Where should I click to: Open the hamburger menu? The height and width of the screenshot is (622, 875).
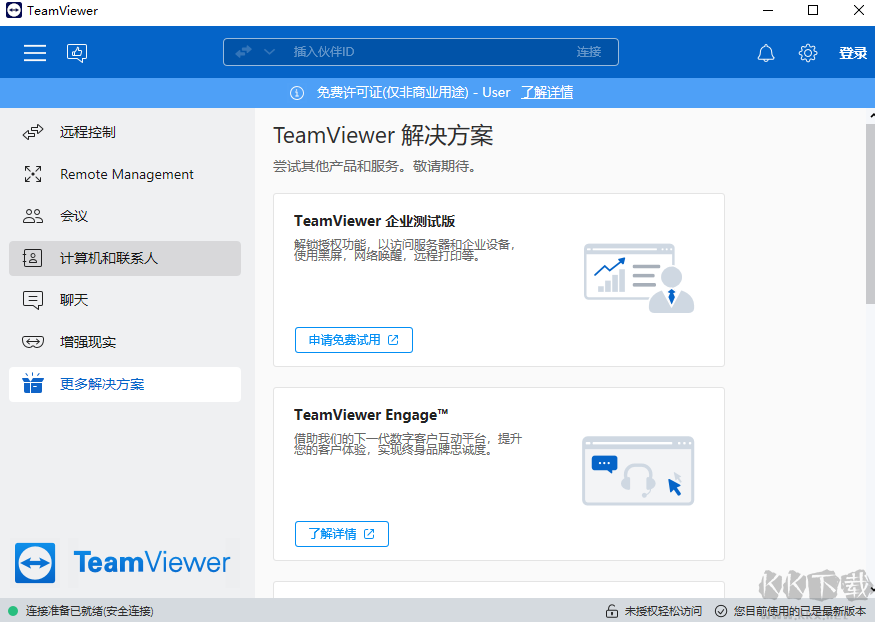[x=35, y=52]
